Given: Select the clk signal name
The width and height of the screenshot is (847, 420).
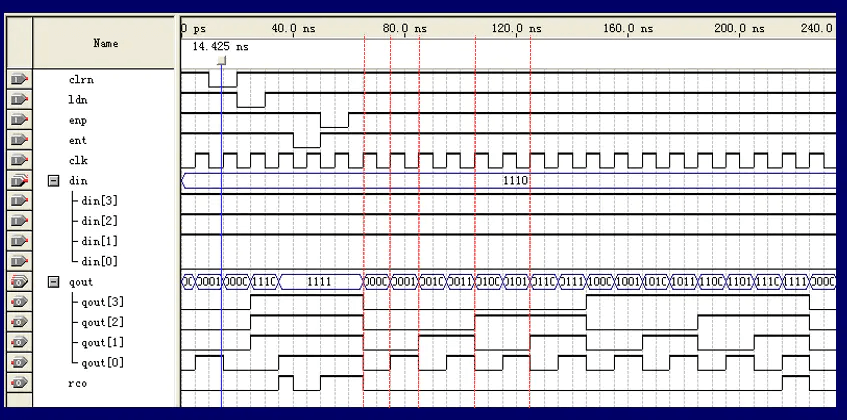Looking at the screenshot, I should coord(78,160).
